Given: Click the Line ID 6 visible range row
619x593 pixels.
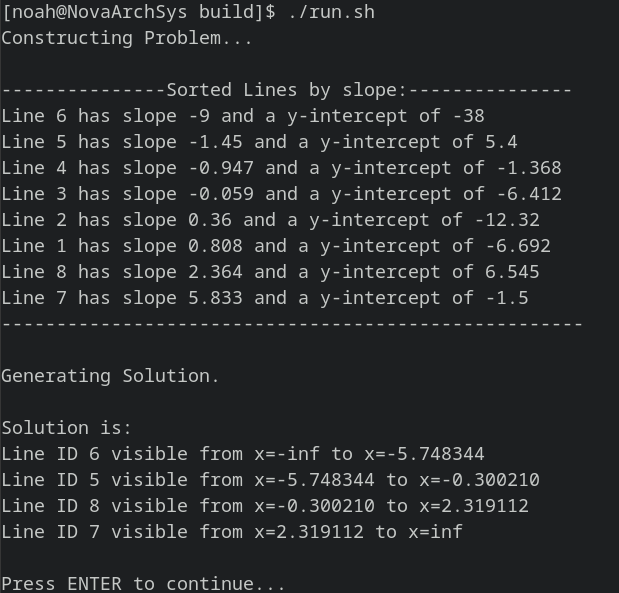Looking at the screenshot, I should coord(243,454).
